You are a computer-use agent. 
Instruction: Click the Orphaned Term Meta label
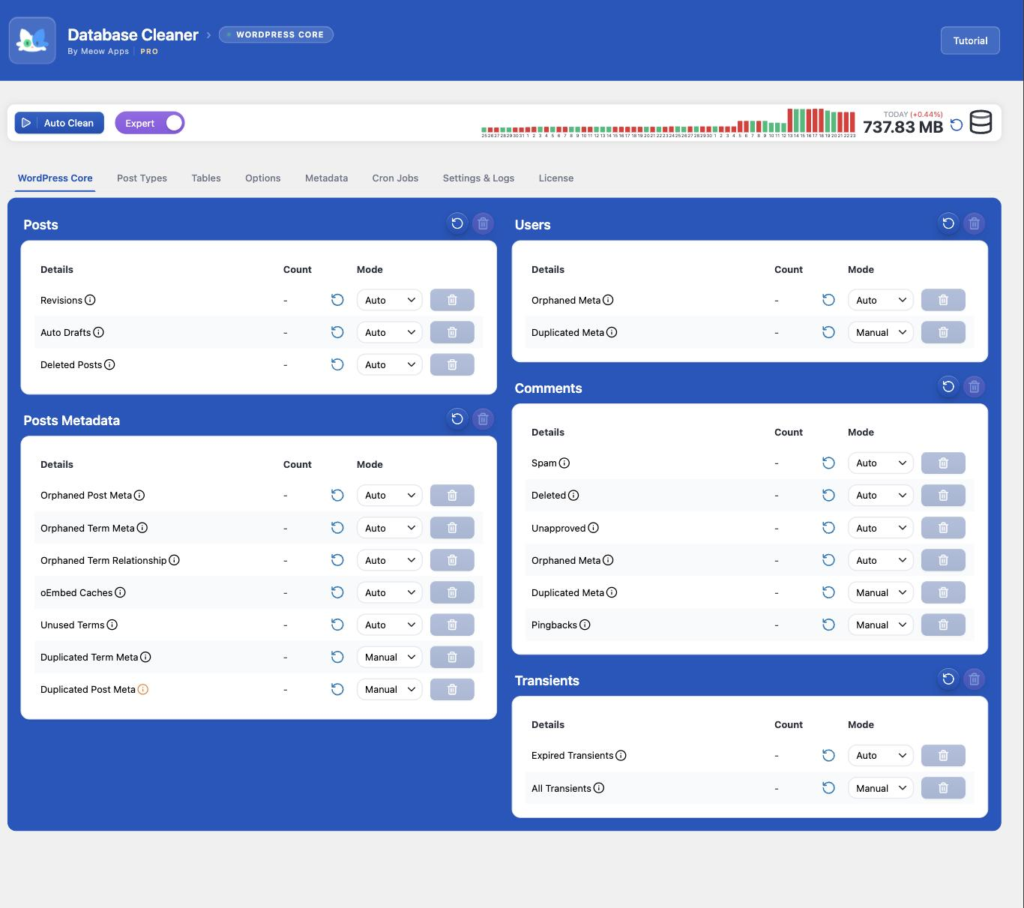(x=88, y=528)
